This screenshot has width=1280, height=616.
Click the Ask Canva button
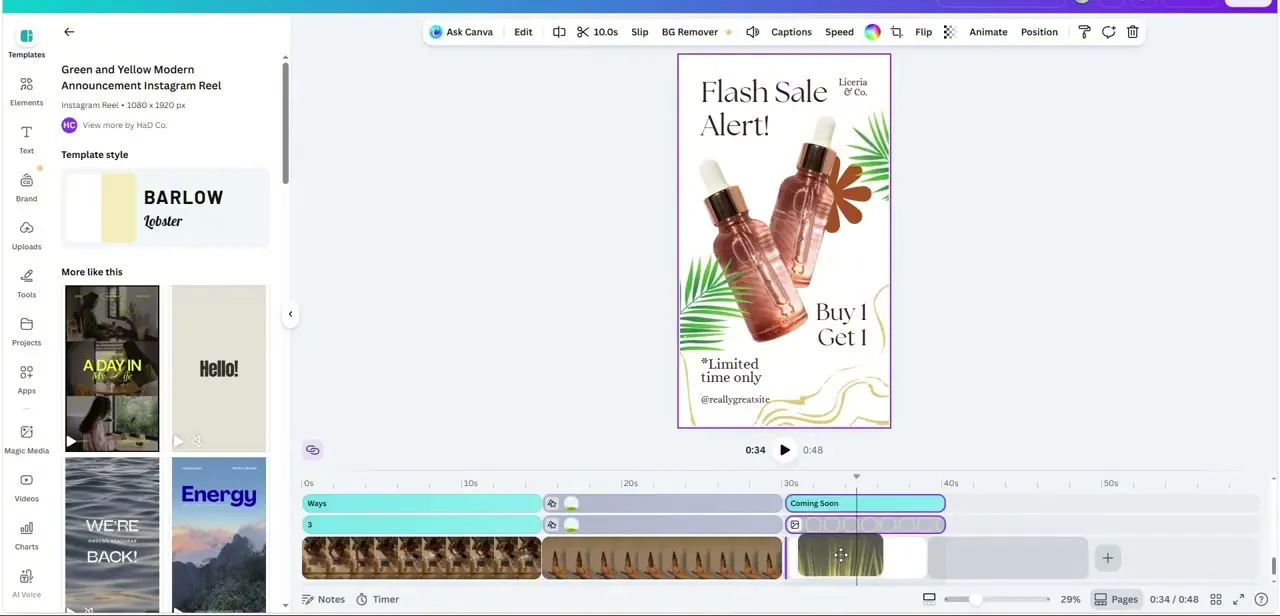click(x=461, y=32)
